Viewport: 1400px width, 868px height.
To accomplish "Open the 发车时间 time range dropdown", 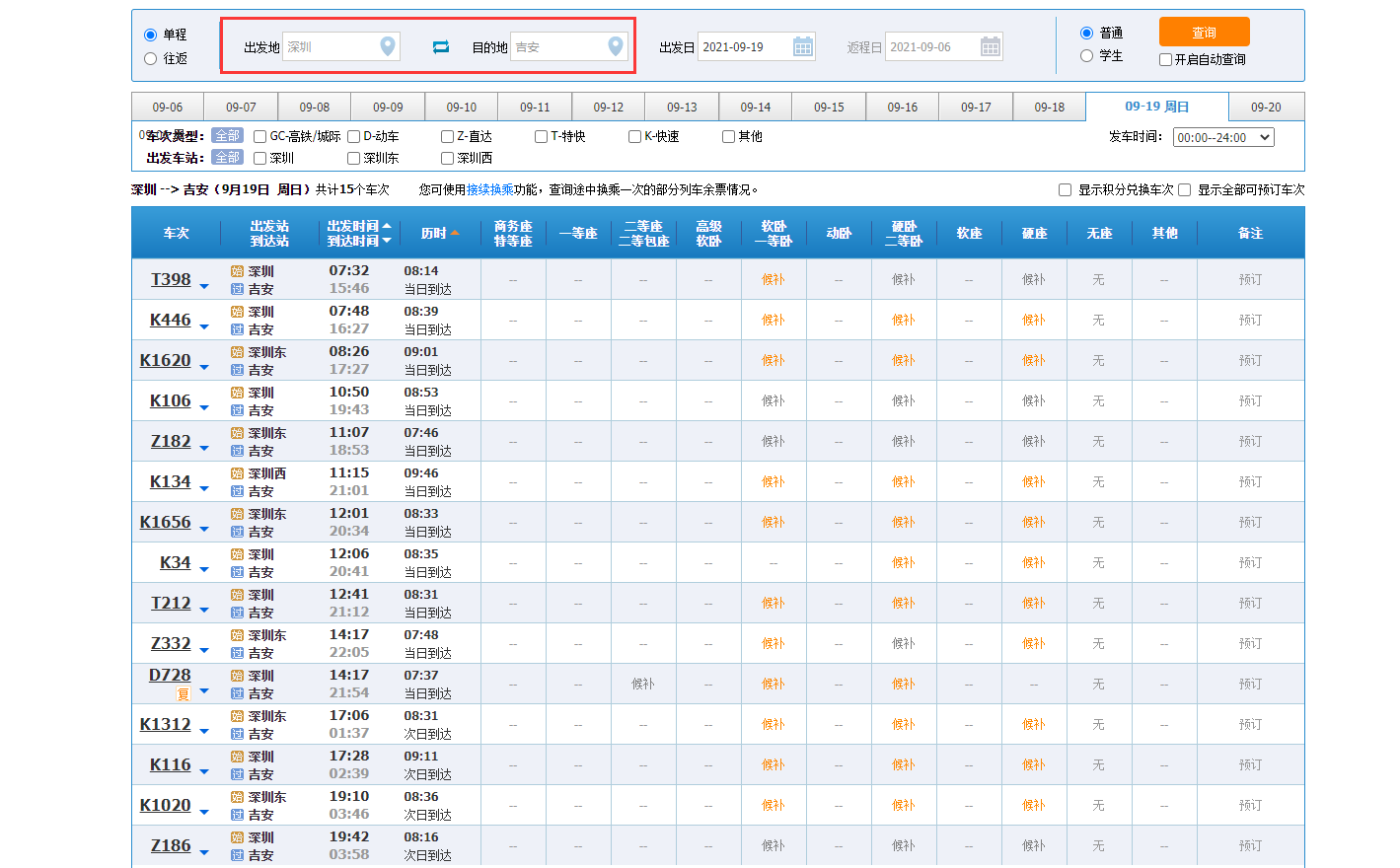I will [x=1223, y=137].
